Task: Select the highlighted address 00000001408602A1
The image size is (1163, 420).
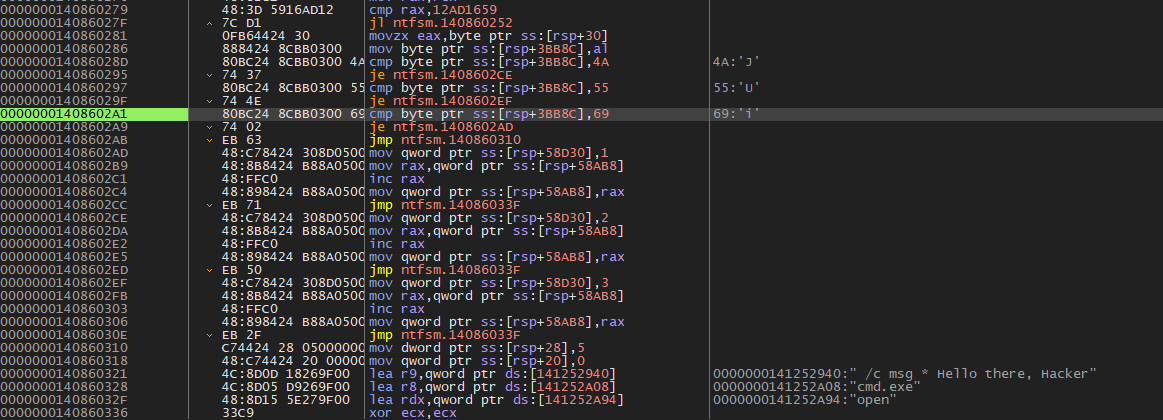Action: [65, 114]
